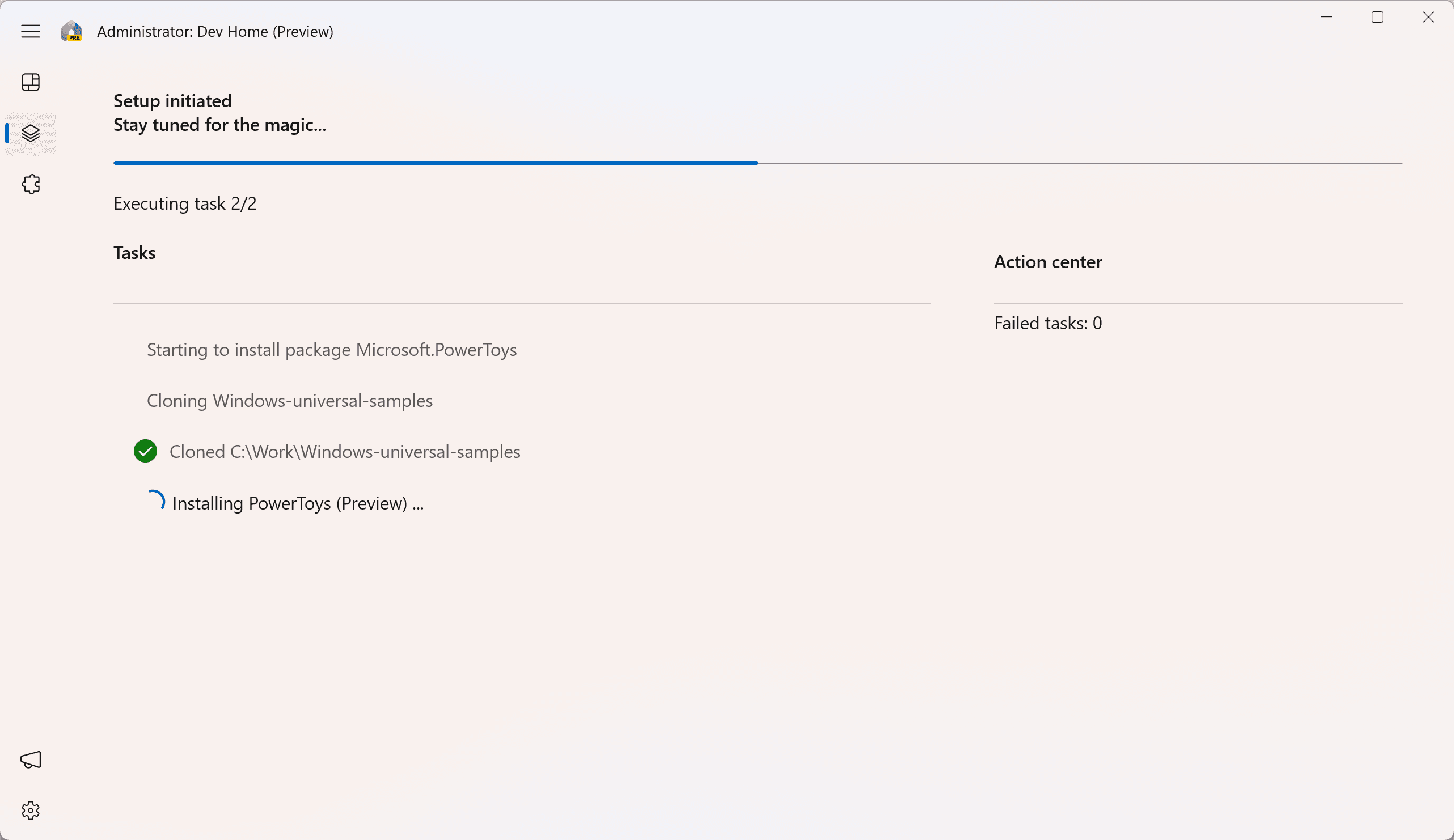The height and width of the screenshot is (840, 1454).
Task: Click the Tasks heading
Action: (134, 253)
